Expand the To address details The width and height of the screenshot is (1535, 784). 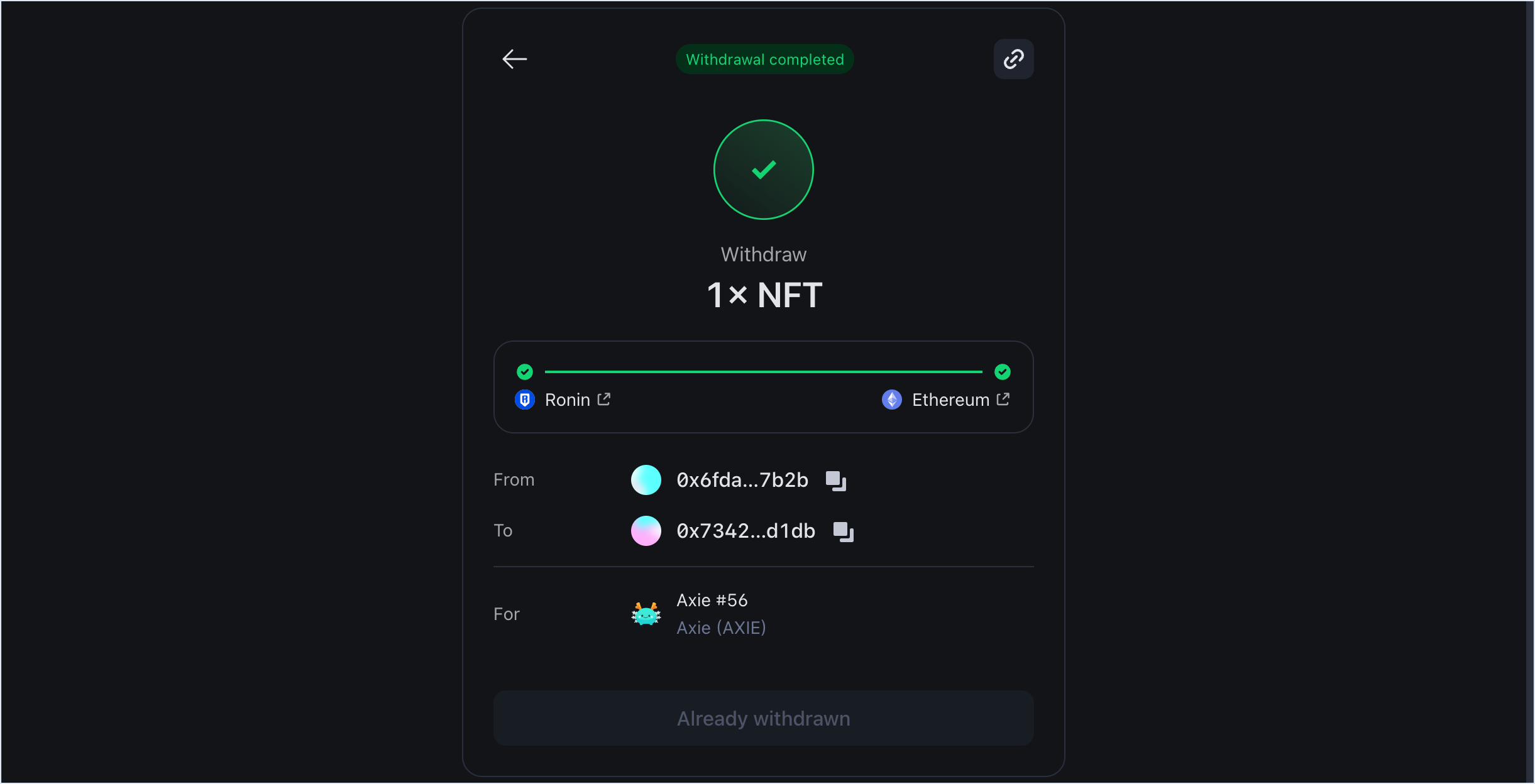(744, 531)
